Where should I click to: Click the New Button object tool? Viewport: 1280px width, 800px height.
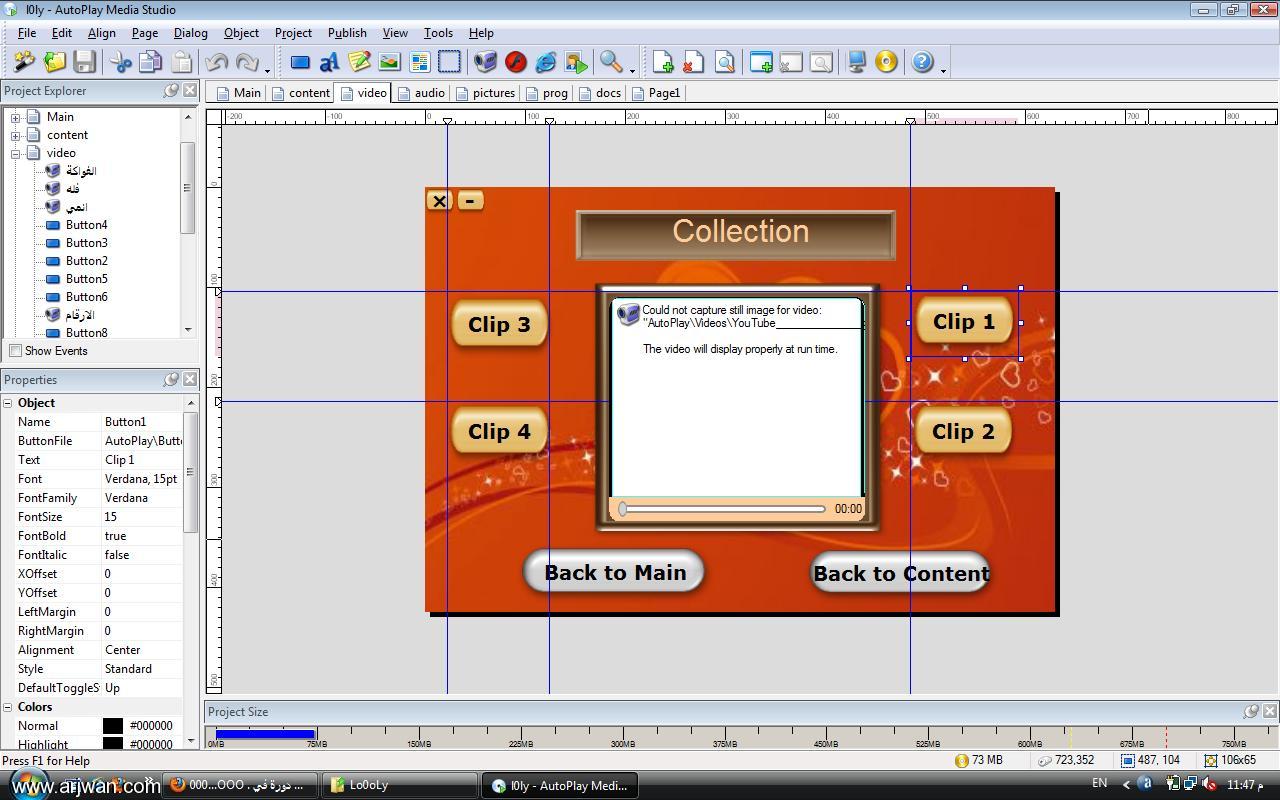point(300,62)
